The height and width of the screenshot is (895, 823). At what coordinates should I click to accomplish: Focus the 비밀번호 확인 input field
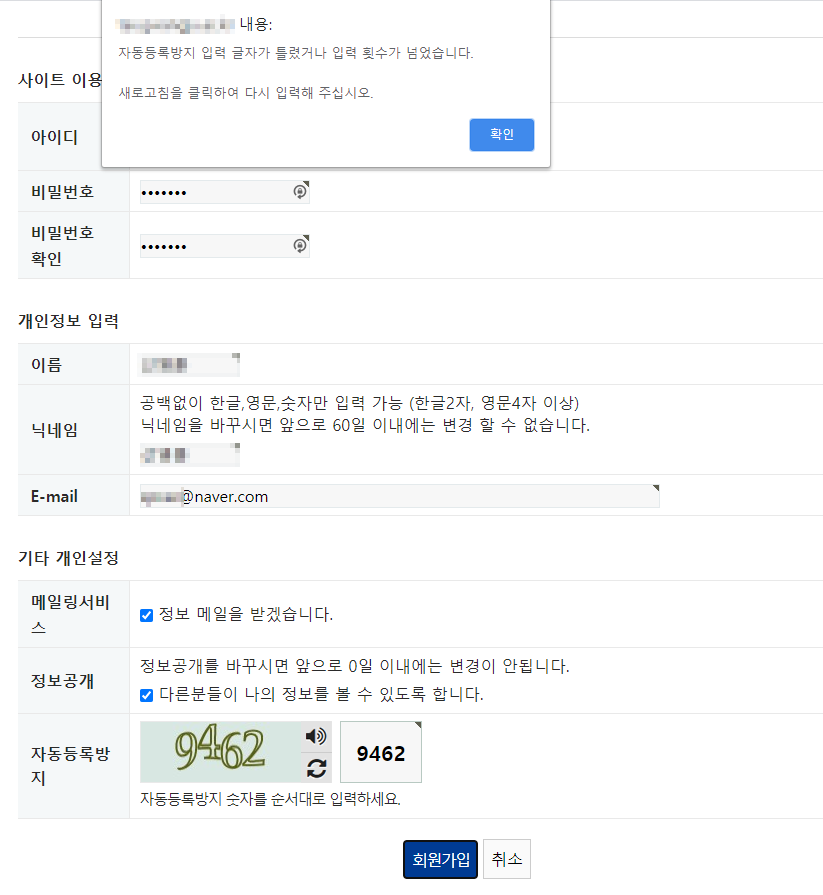coord(225,246)
